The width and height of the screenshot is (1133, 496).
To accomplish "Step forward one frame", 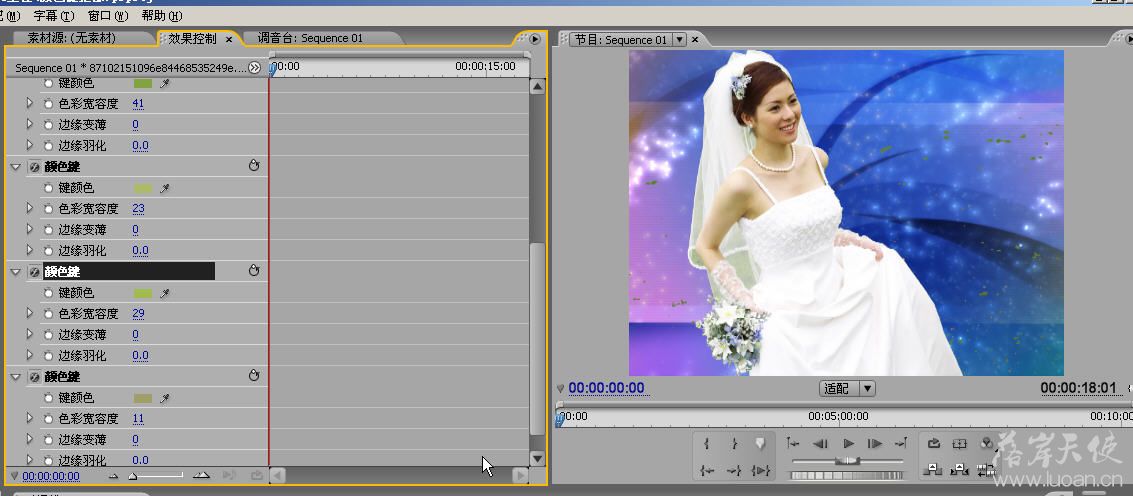I will (875, 443).
